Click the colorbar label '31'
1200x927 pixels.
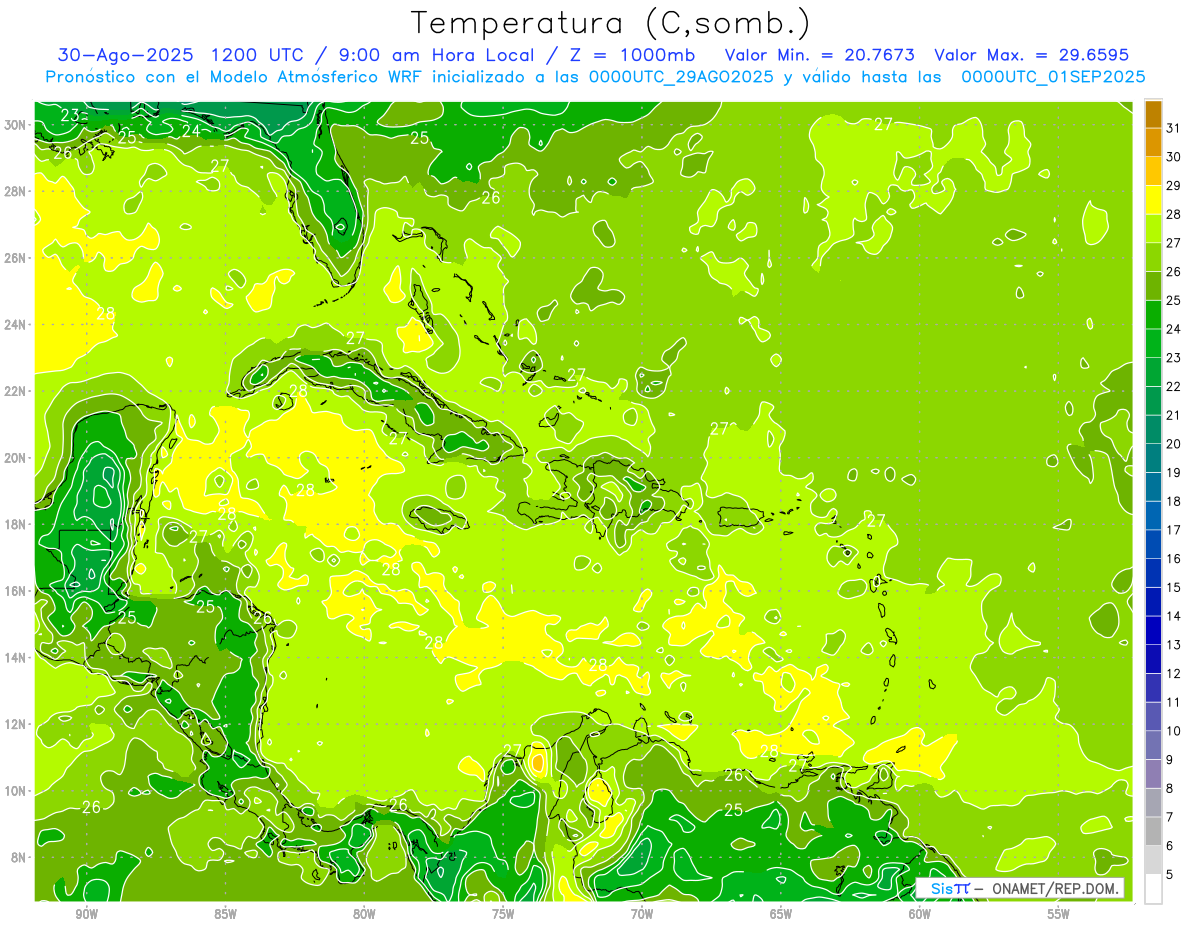pyautogui.click(x=1174, y=128)
